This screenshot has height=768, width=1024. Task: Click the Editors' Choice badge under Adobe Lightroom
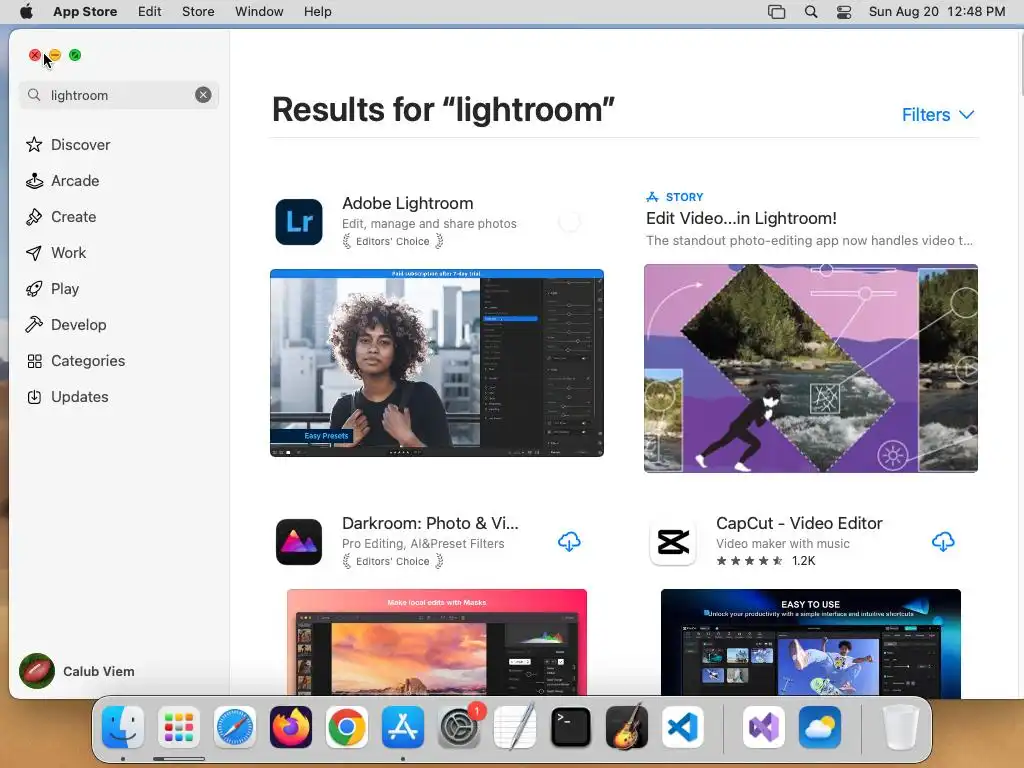coord(392,242)
